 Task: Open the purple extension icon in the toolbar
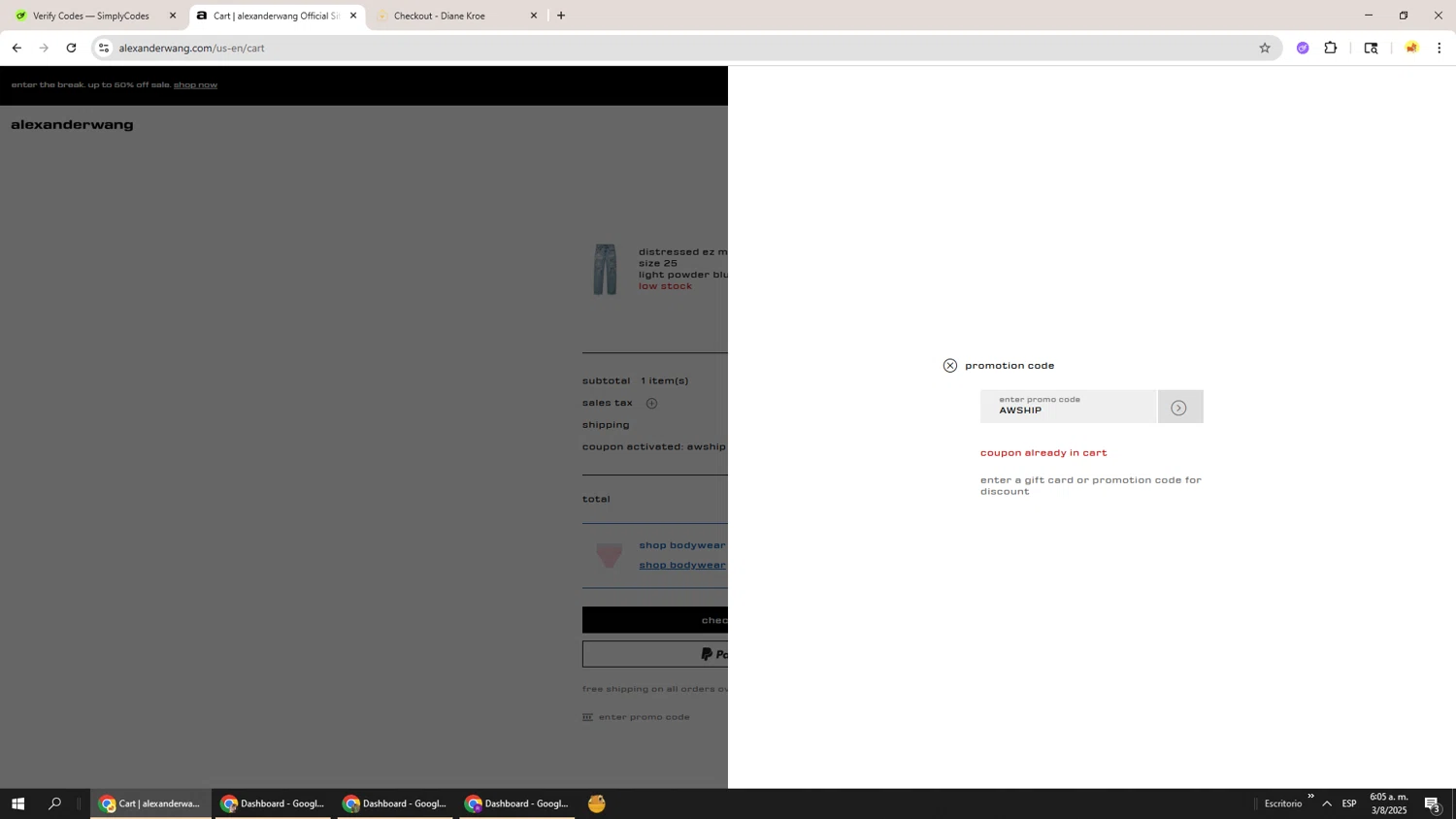pos(1303,48)
